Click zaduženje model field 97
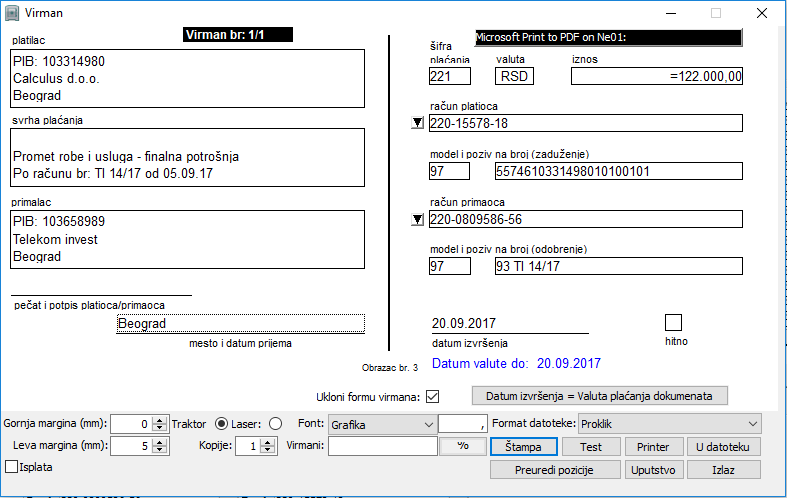Image resolution: width=787 pixels, height=498 pixels. 449,171
